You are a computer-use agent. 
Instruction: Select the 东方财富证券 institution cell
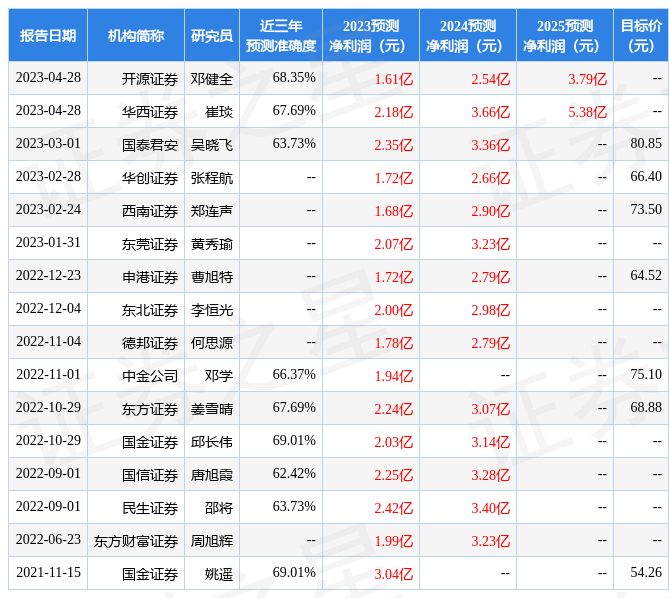136,541
